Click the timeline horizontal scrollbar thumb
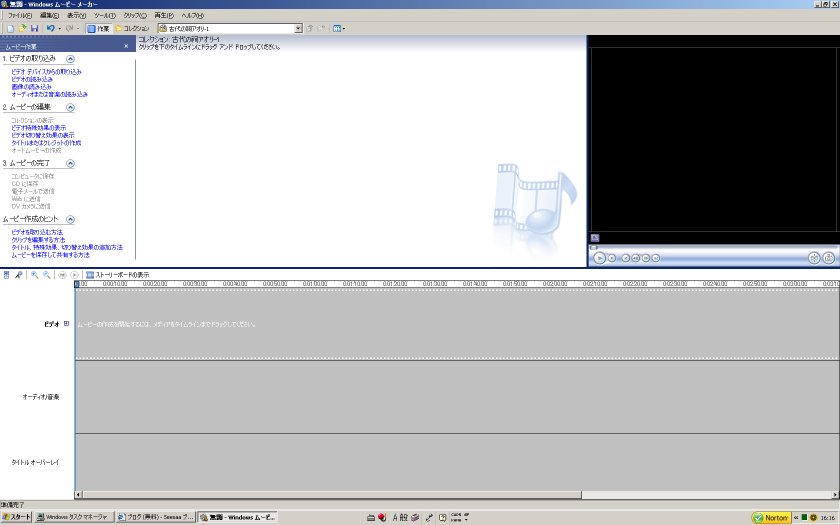This screenshot has height=525, width=840. [332, 495]
